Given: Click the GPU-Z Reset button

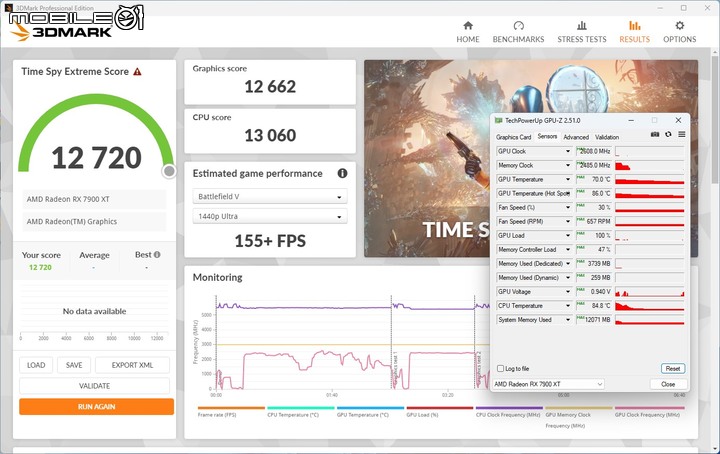Looking at the screenshot, I should pos(673,368).
